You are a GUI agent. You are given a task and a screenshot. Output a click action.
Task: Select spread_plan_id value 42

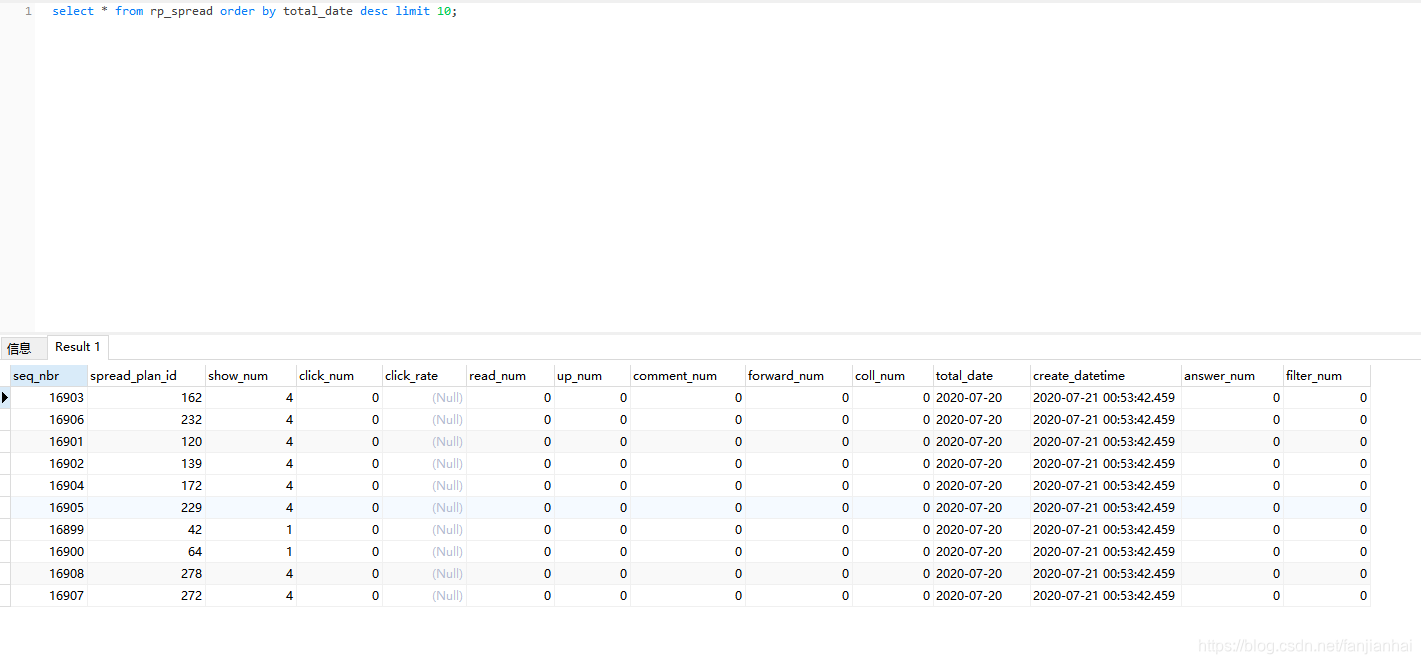146,530
